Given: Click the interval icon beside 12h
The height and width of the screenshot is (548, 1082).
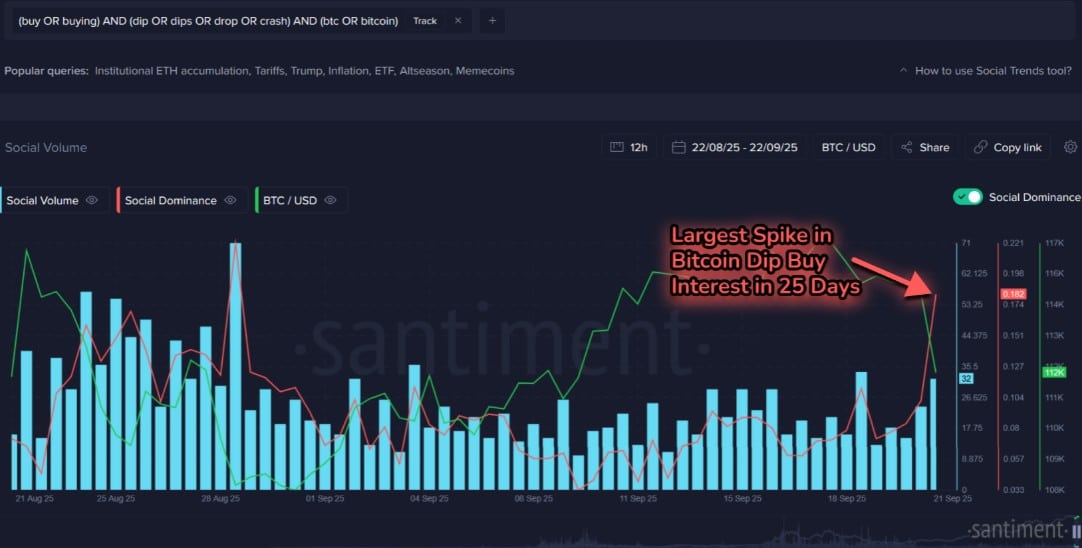Looking at the screenshot, I should (617, 147).
